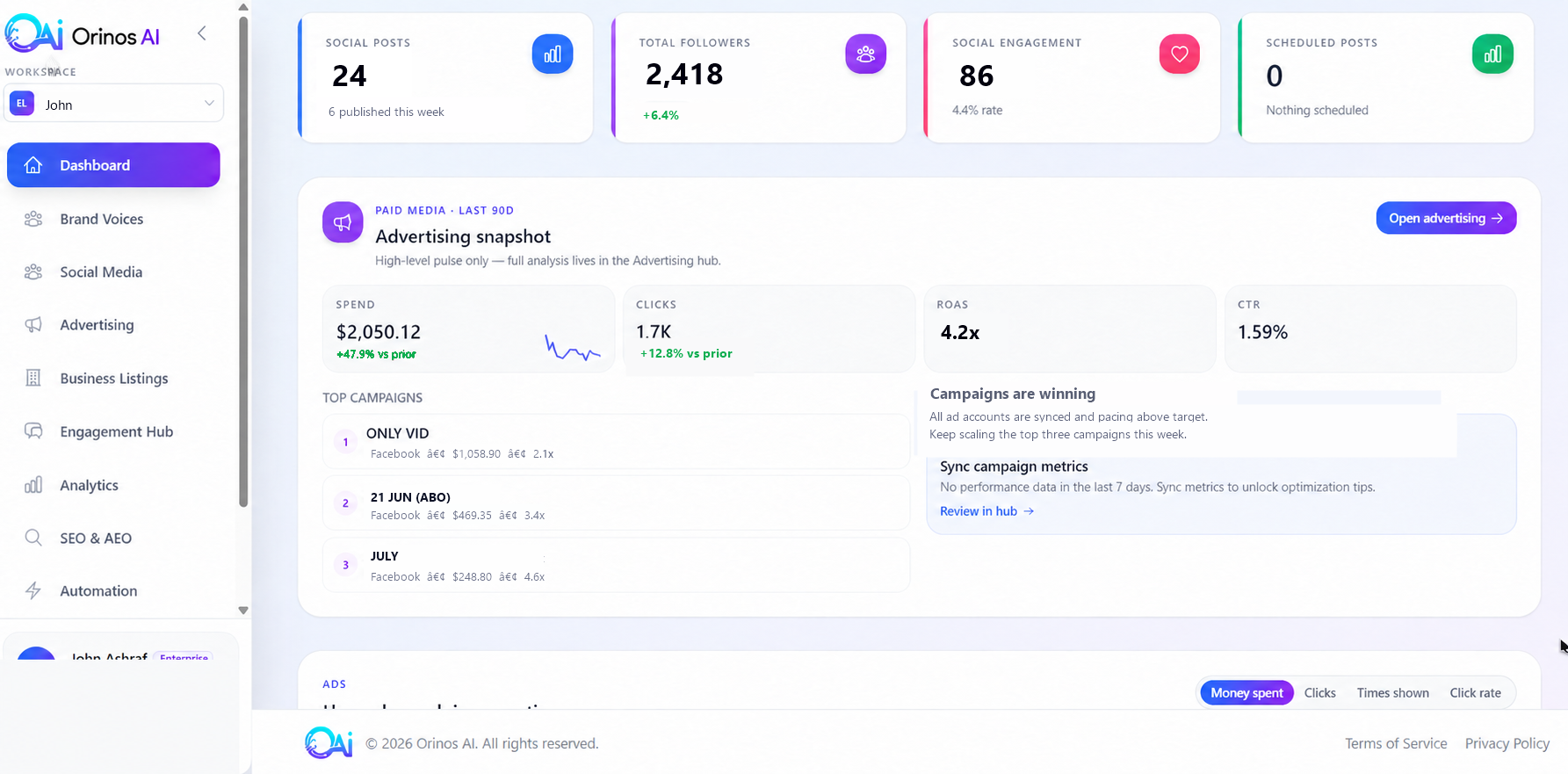This screenshot has height=774, width=1568.
Task: Click the spend sparkline chart
Action: pyautogui.click(x=573, y=348)
